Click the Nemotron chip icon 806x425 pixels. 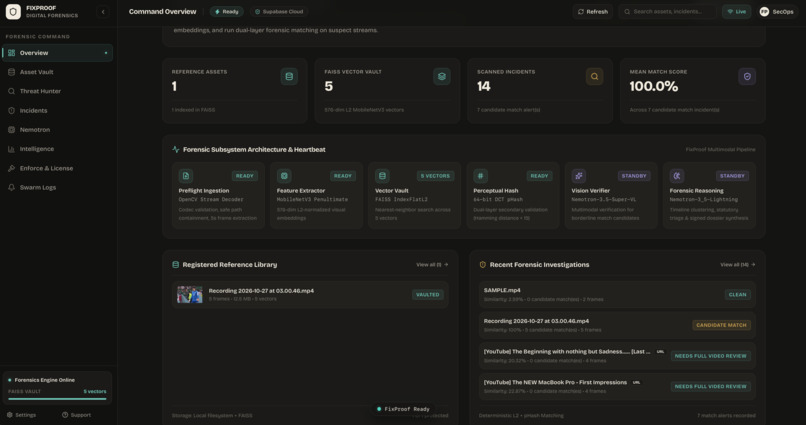point(11,130)
